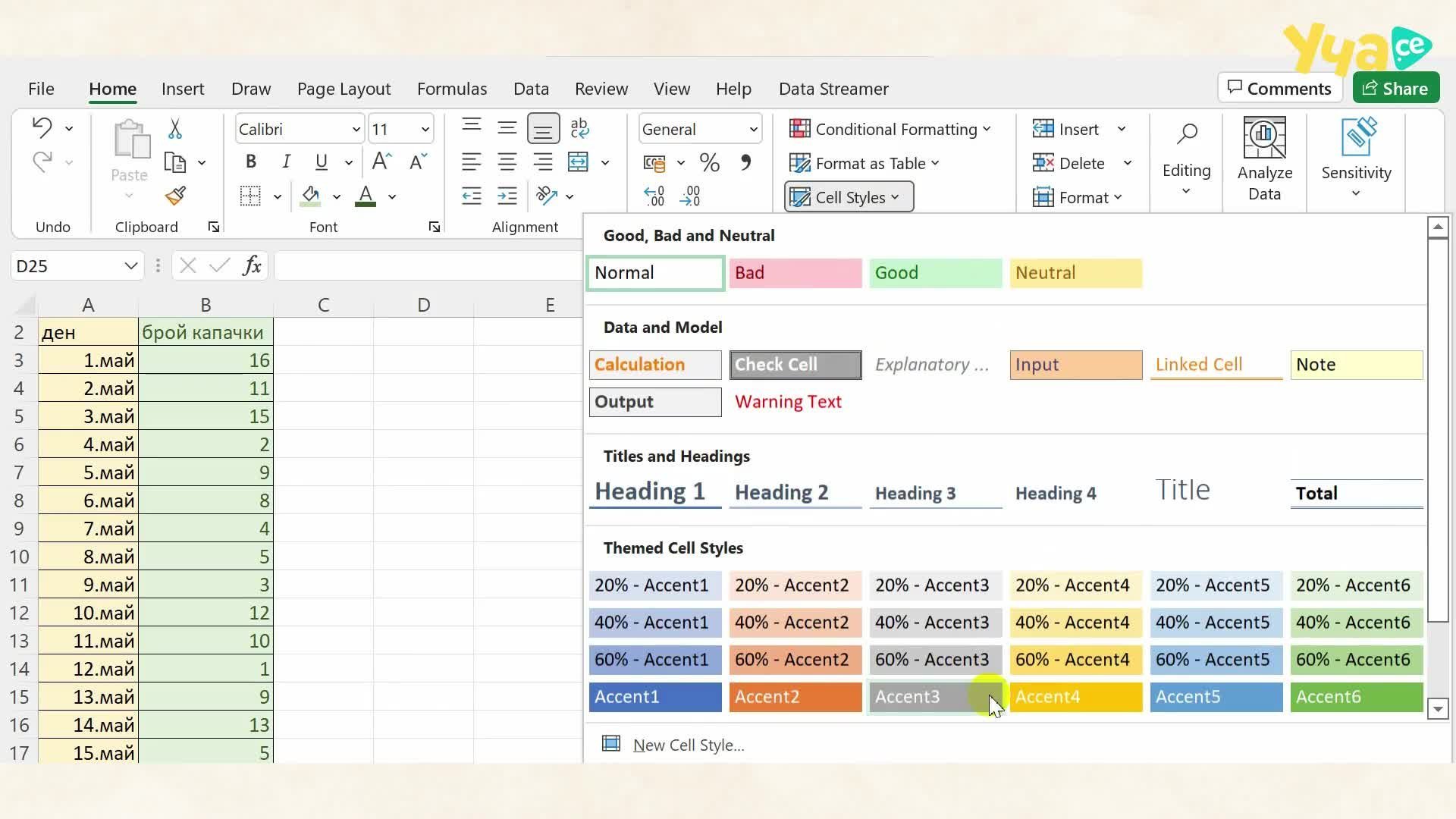Apply the Font Color icon

(x=366, y=196)
